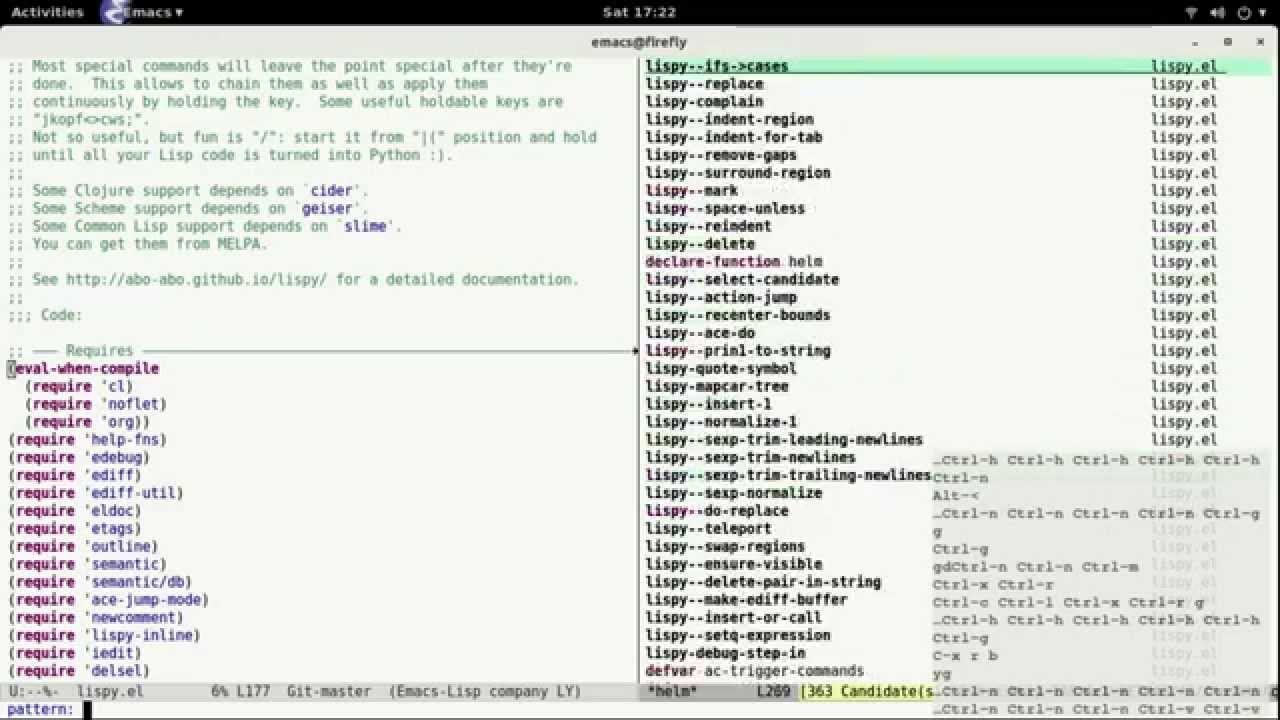Click (Emacs-Lisp company LY) mode indicator
Image resolution: width=1280 pixels, height=720 pixels.
point(484,692)
